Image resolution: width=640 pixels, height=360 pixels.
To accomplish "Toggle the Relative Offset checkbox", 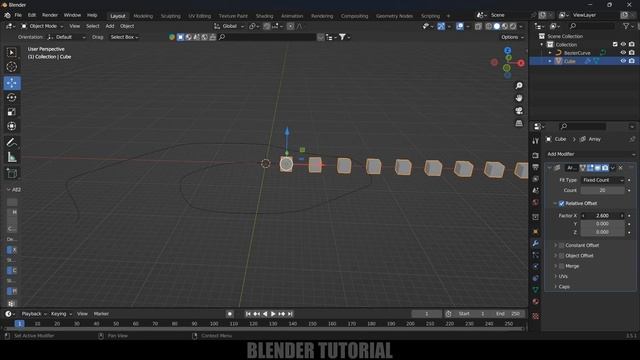I will point(561,203).
